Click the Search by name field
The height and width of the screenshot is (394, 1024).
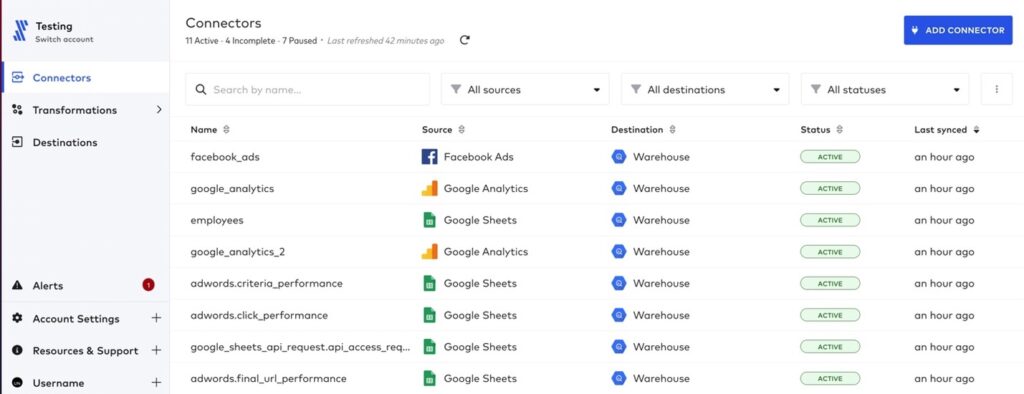pos(308,90)
